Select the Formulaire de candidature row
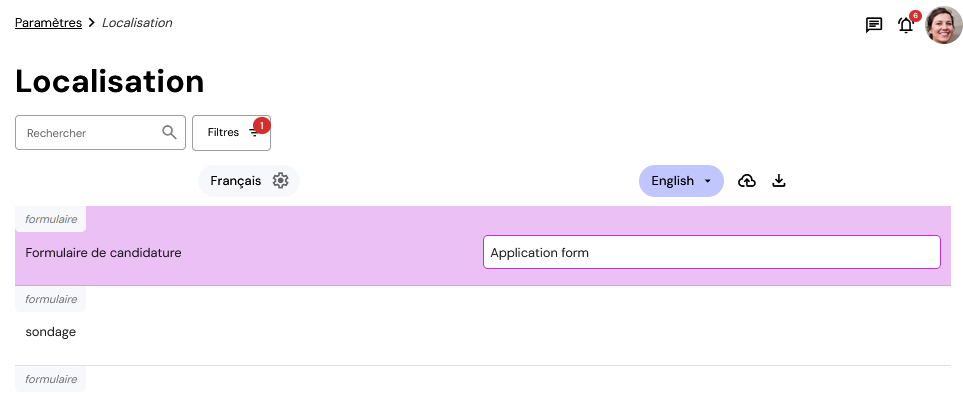 pos(483,246)
